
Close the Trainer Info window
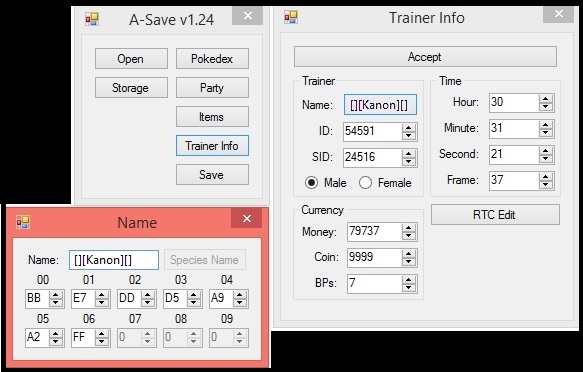pos(558,14)
